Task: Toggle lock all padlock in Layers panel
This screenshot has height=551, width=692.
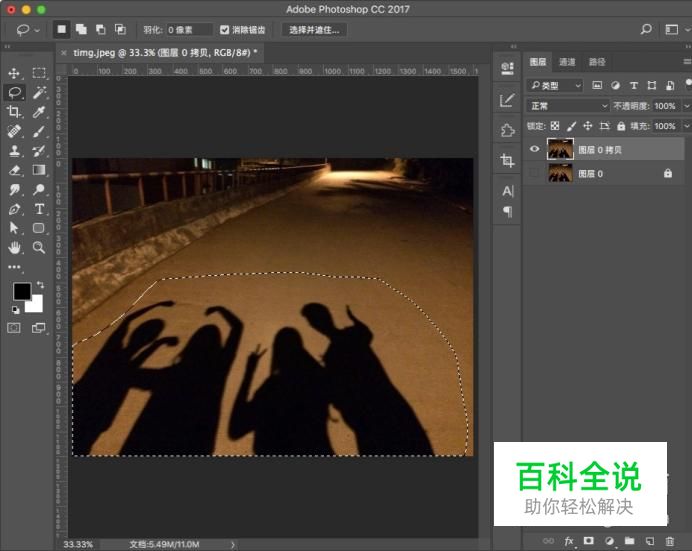Action: [x=621, y=126]
